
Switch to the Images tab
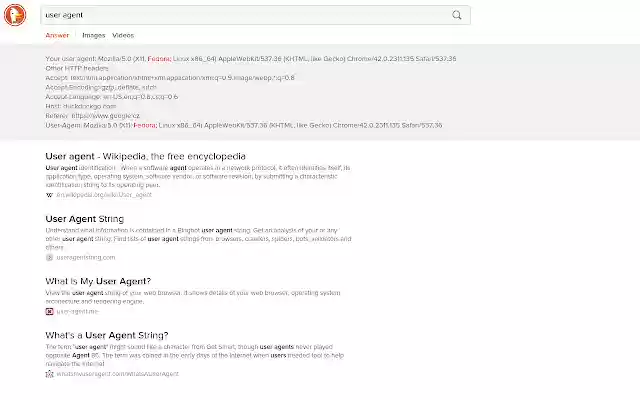(93, 36)
